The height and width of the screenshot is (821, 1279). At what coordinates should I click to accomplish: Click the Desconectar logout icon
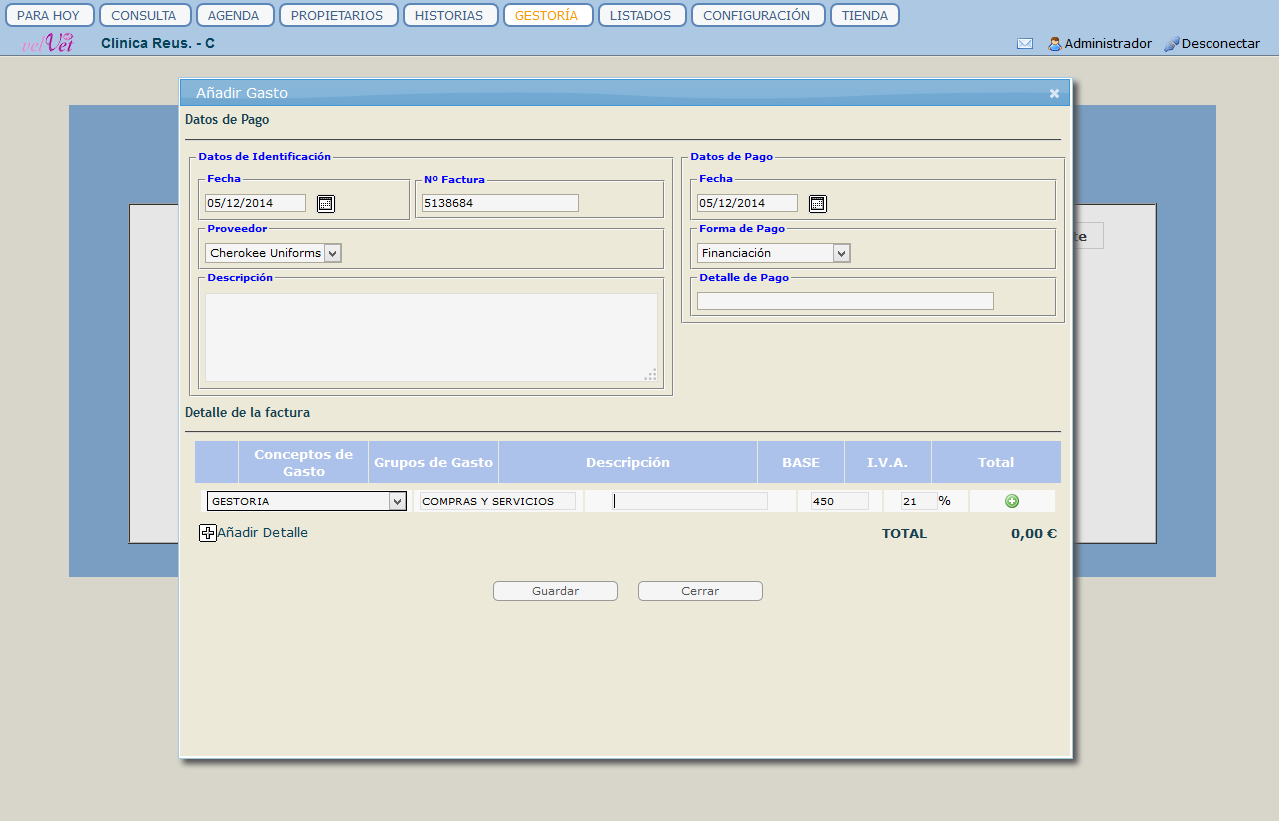[x=1172, y=44]
